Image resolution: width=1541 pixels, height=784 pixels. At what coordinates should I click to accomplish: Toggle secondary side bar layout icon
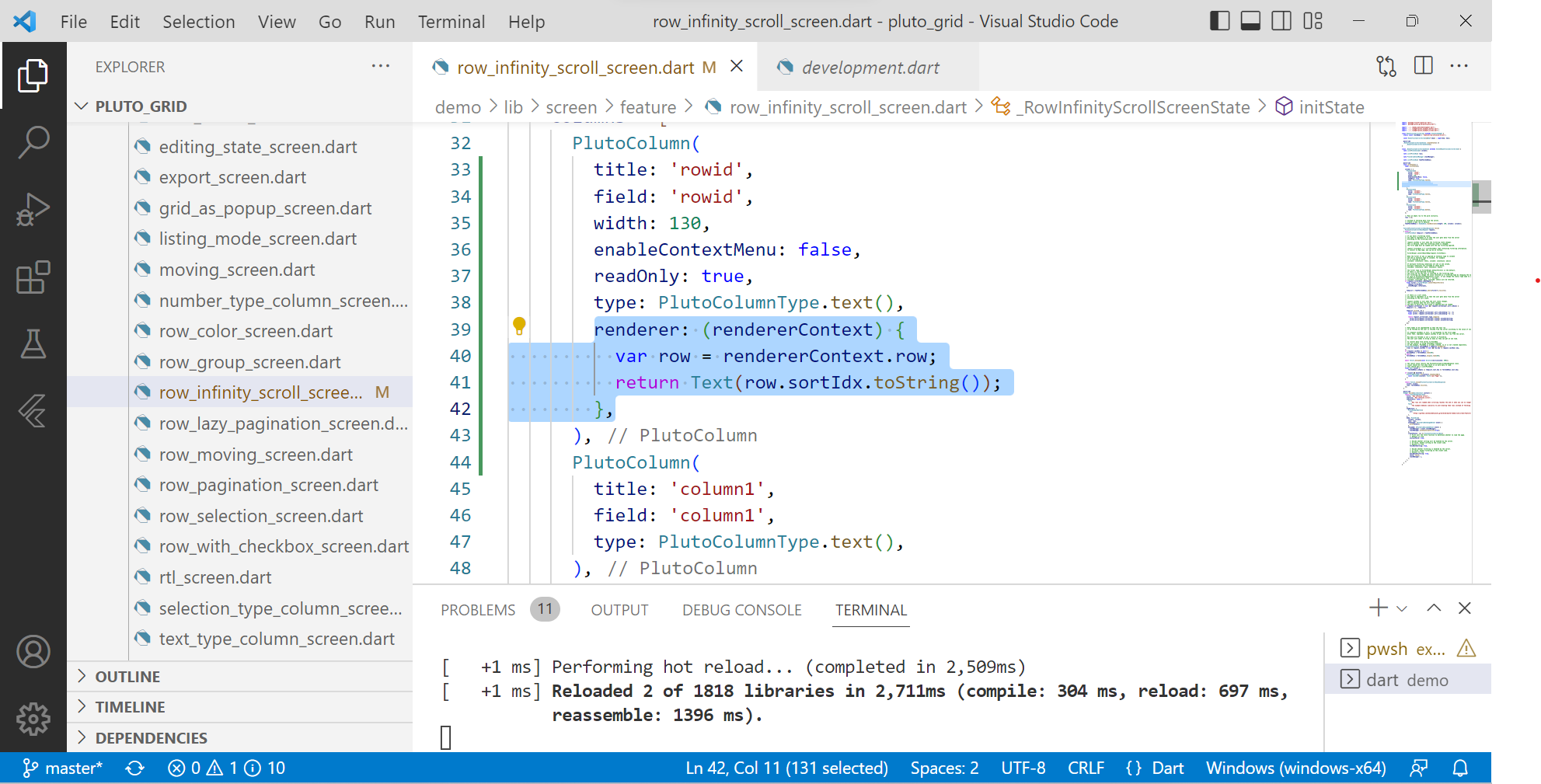(x=1281, y=21)
